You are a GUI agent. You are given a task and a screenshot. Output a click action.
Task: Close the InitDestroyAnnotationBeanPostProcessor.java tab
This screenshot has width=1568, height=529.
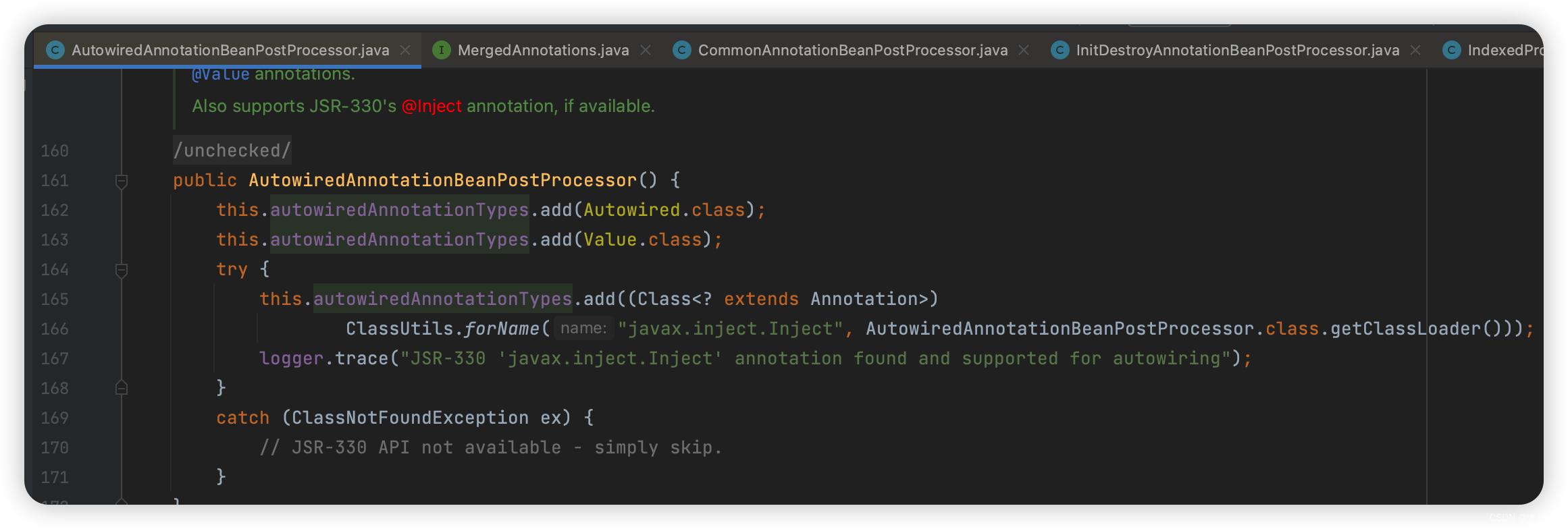click(x=1415, y=51)
